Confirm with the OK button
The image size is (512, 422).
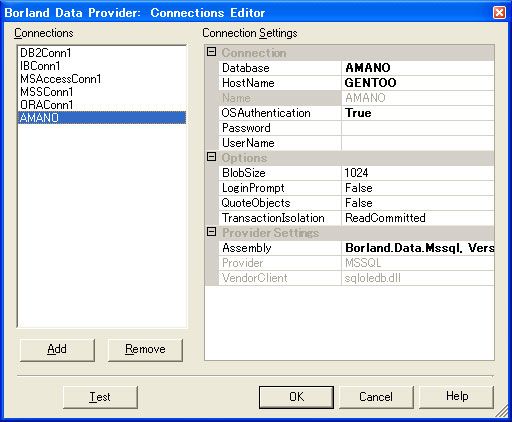click(x=296, y=397)
